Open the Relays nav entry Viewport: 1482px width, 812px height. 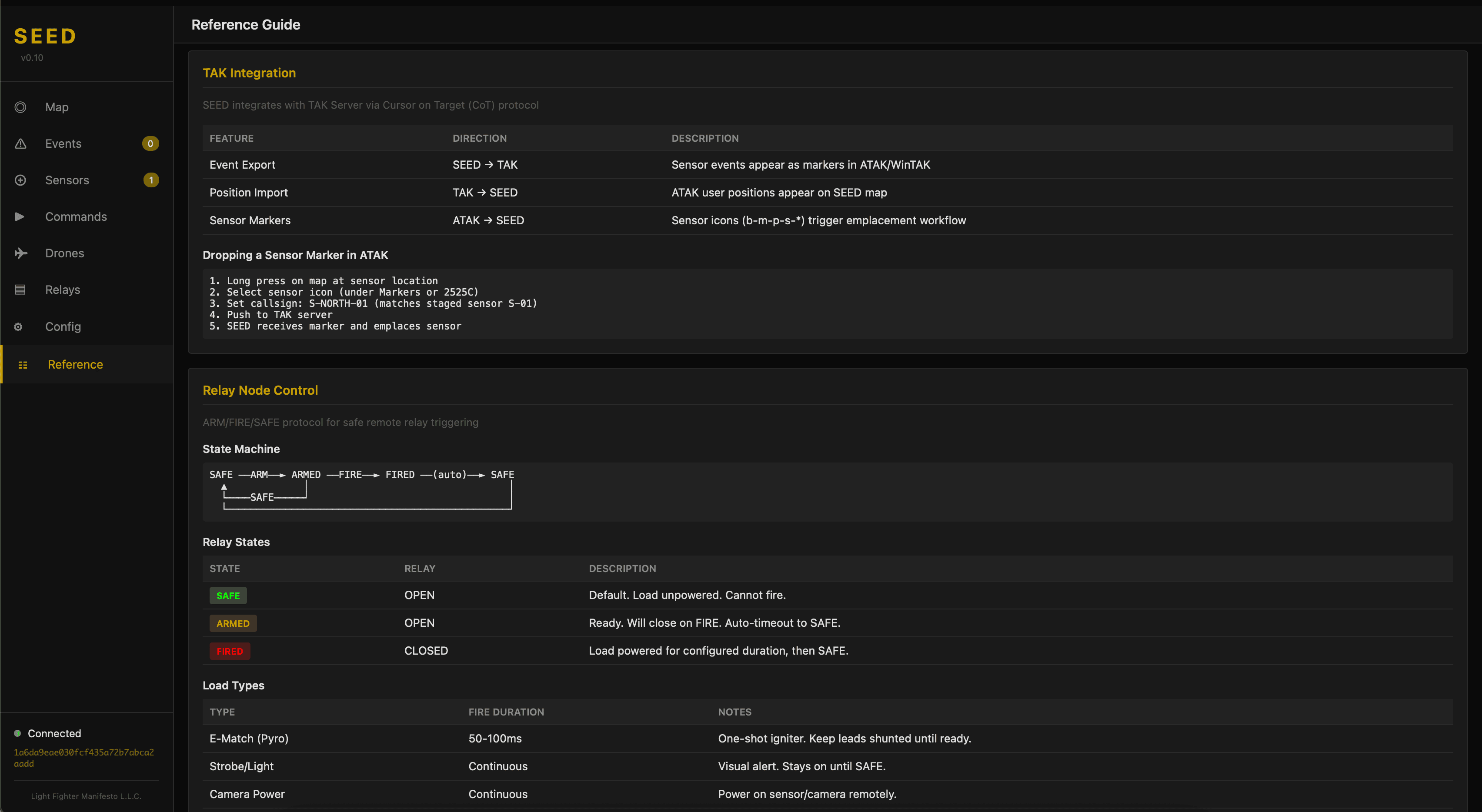coord(63,289)
